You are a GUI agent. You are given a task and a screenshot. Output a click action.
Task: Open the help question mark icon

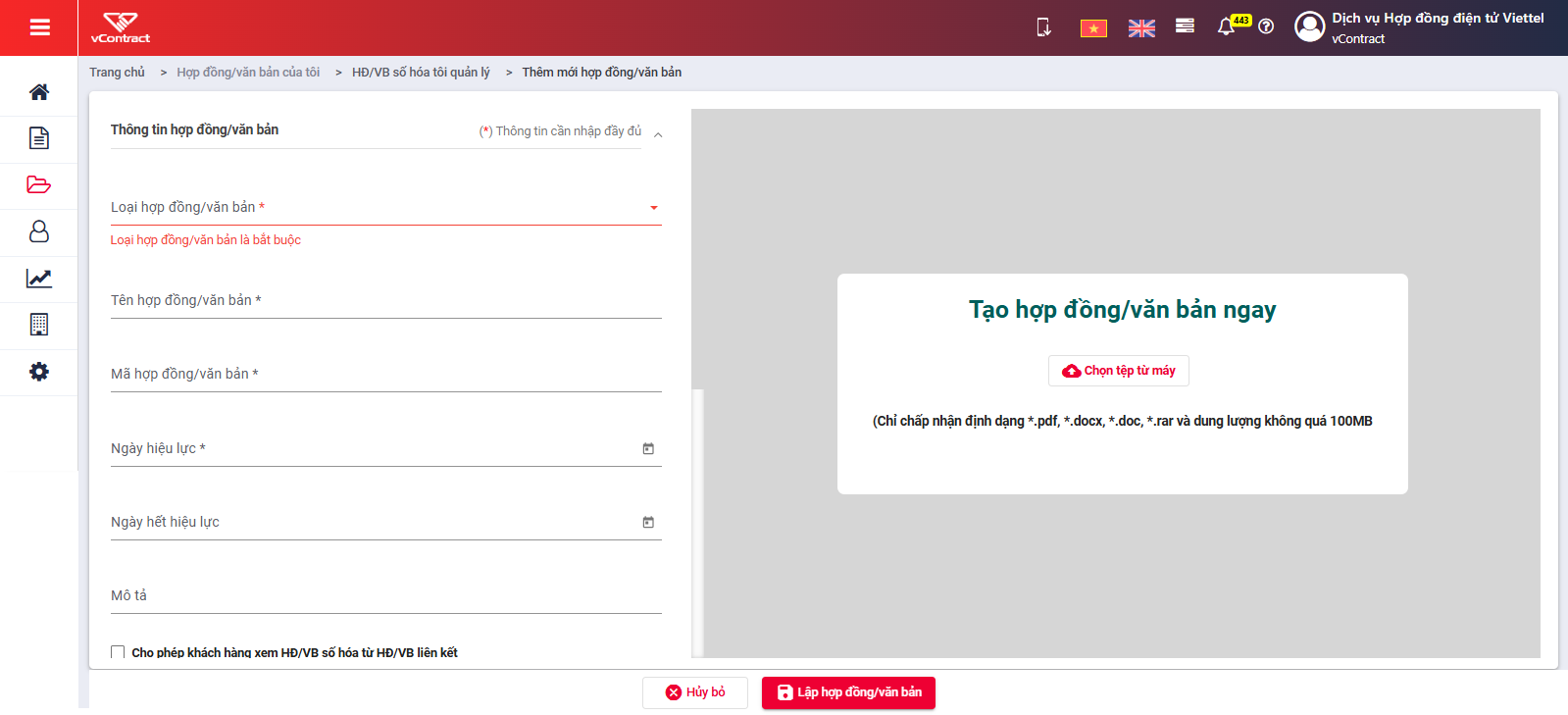click(x=1266, y=26)
